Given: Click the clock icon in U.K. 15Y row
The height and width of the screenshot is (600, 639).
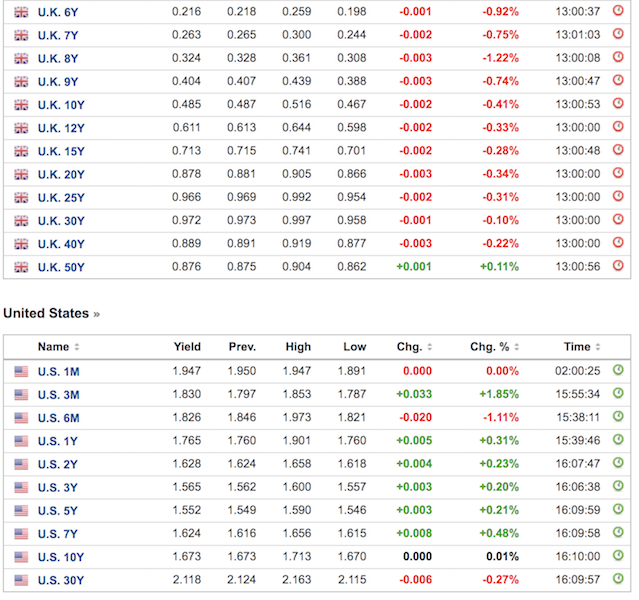Looking at the screenshot, I should coord(618,150).
